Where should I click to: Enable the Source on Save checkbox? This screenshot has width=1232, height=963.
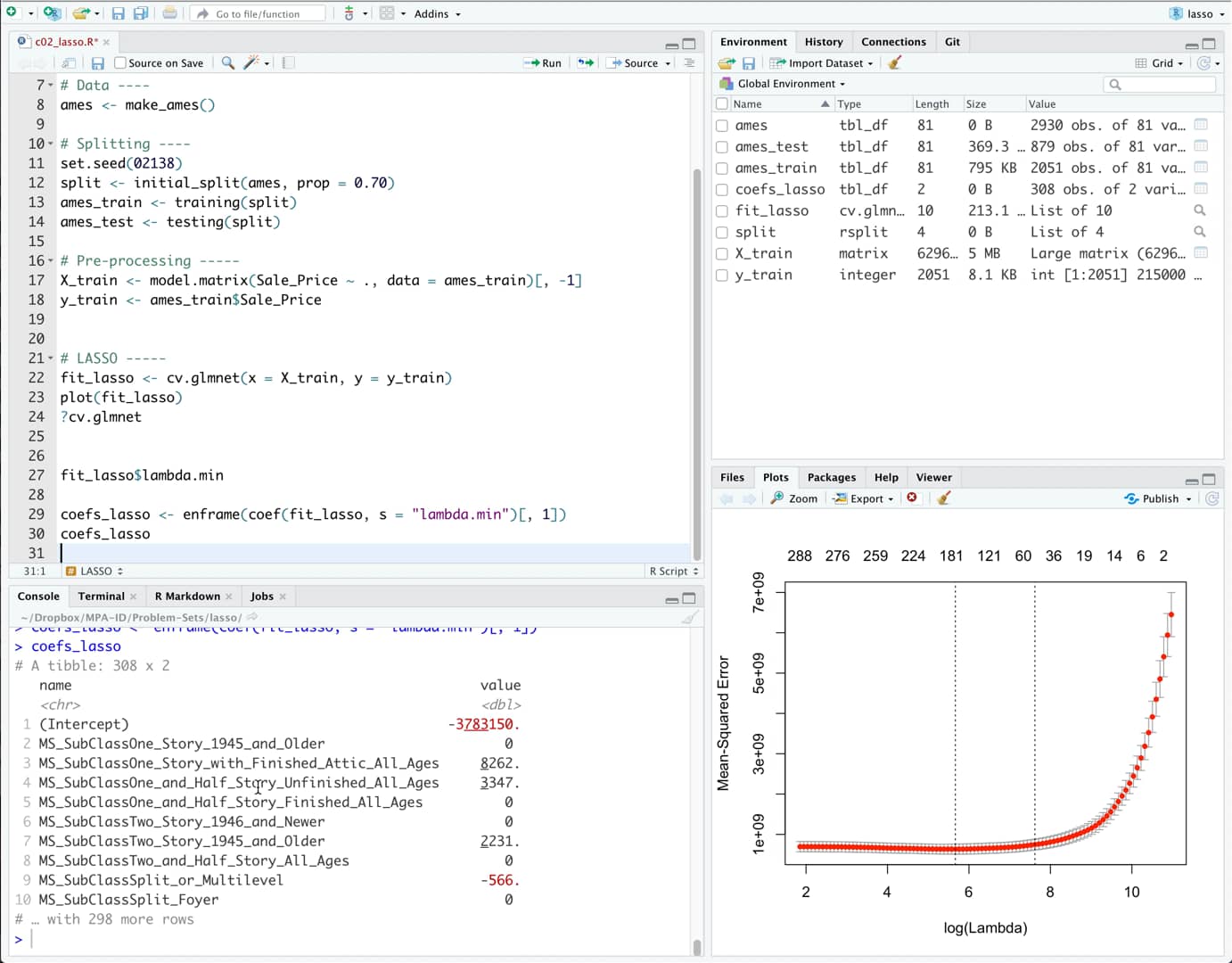(120, 63)
